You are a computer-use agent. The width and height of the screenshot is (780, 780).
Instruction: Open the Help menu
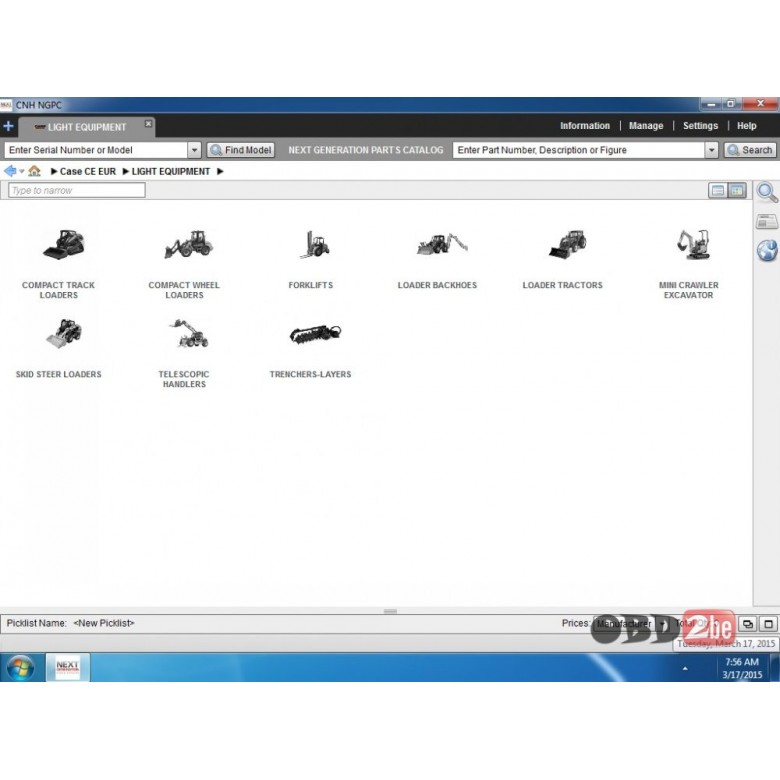click(x=746, y=126)
